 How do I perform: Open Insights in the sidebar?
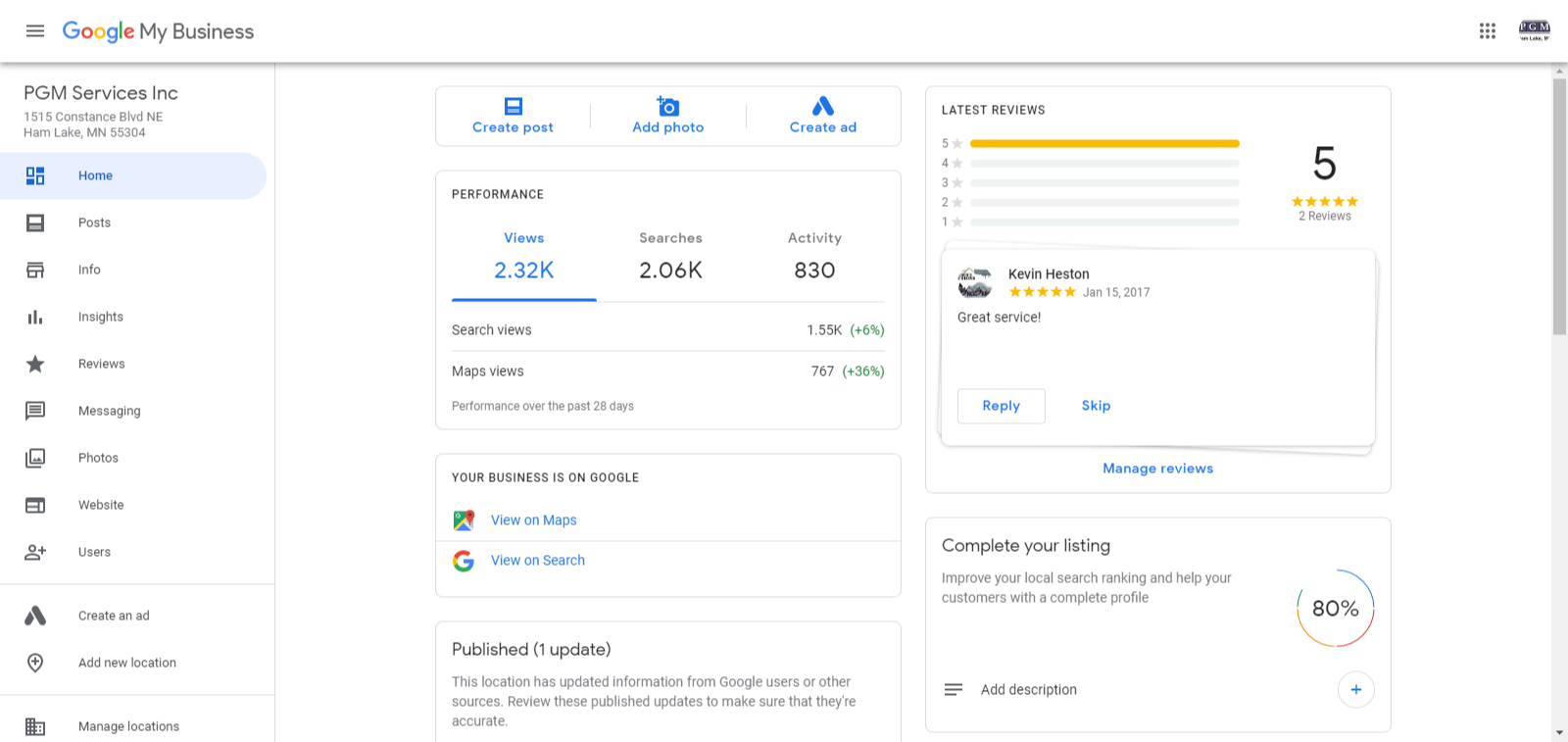tap(101, 317)
